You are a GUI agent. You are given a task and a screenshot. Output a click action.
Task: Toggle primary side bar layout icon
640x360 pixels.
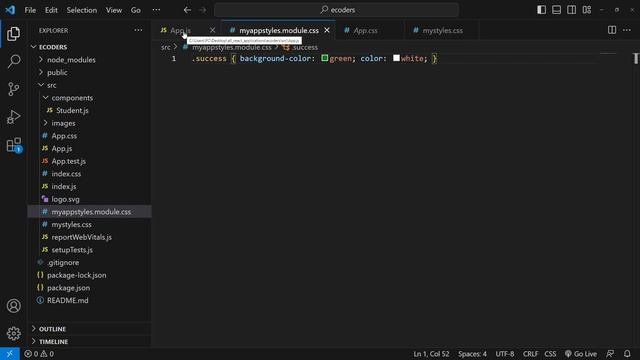click(x=541, y=10)
